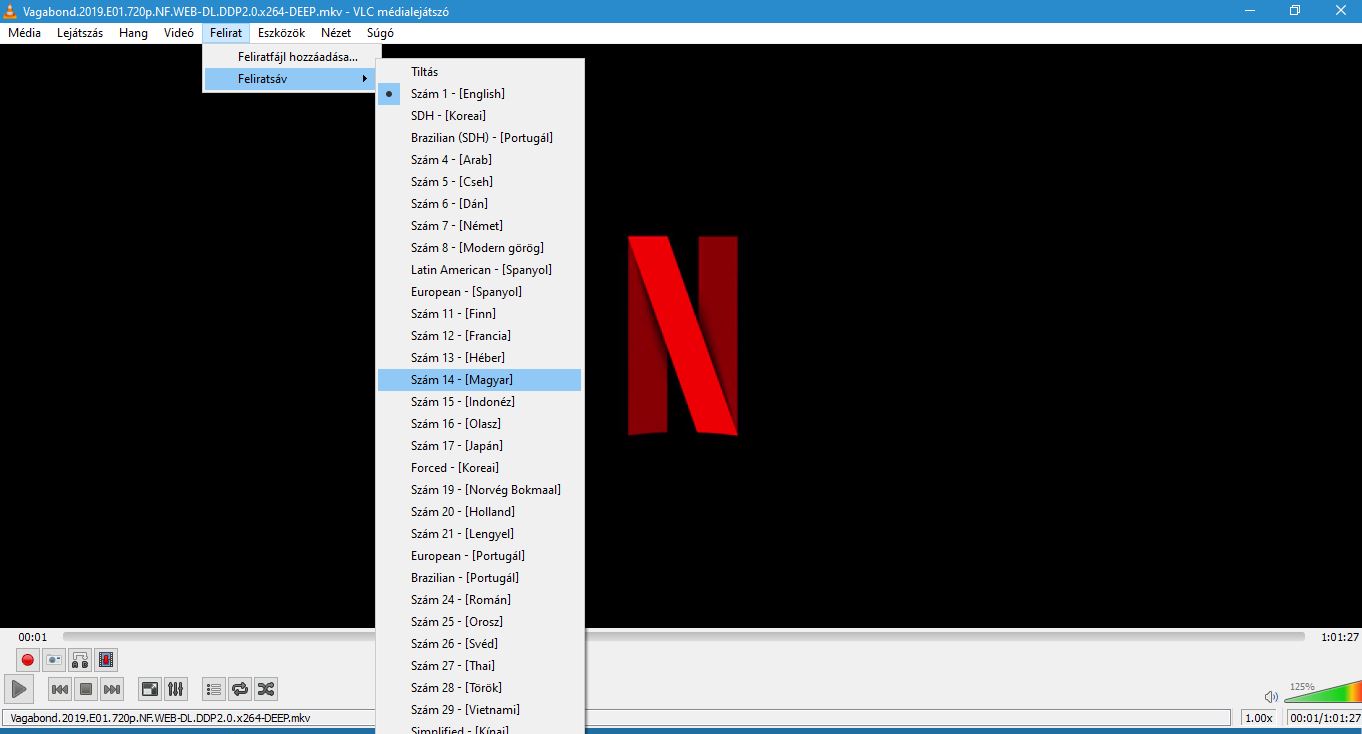This screenshot has width=1362, height=734.
Task: Open the Súgó menu
Action: (x=380, y=33)
